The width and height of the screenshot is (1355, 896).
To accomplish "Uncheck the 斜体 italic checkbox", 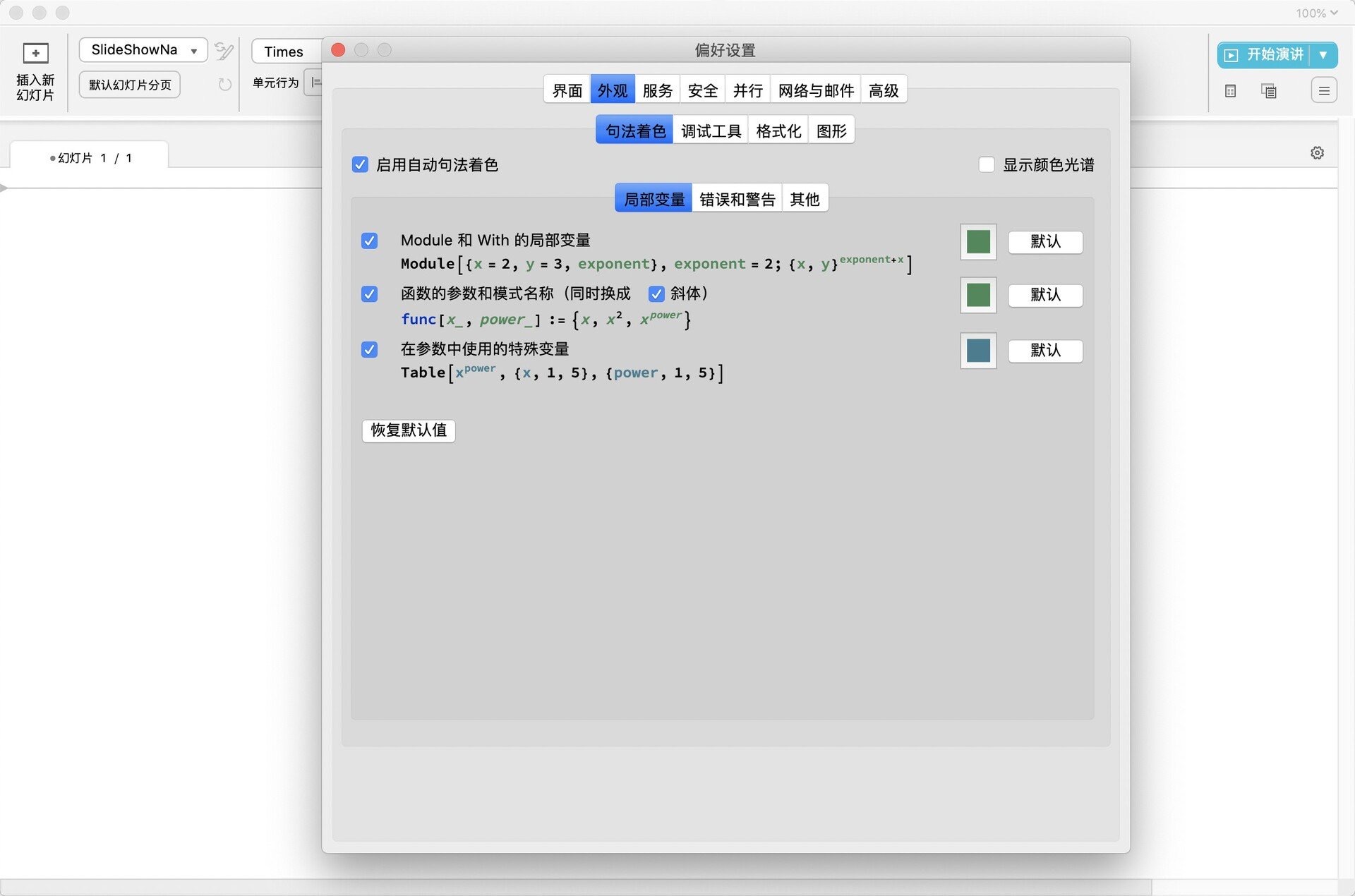I will [x=657, y=293].
